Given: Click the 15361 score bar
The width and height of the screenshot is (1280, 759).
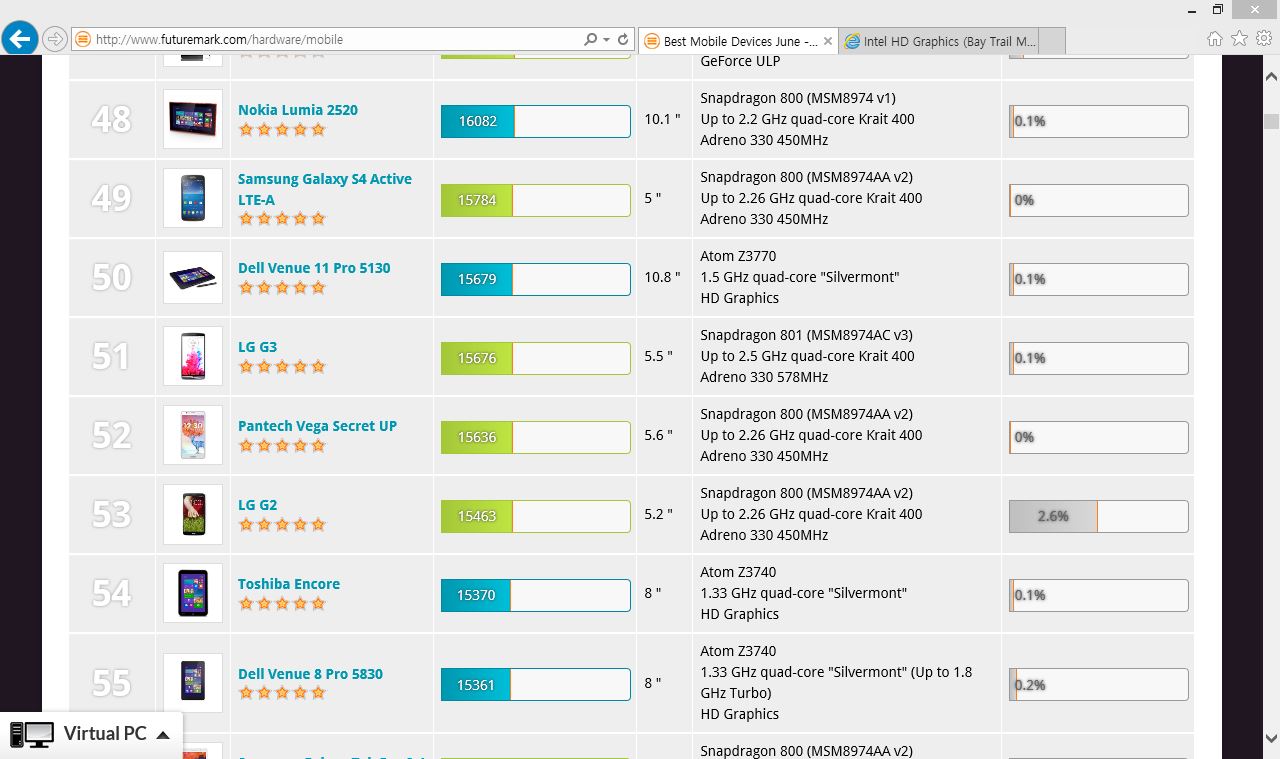Looking at the screenshot, I should click(536, 685).
